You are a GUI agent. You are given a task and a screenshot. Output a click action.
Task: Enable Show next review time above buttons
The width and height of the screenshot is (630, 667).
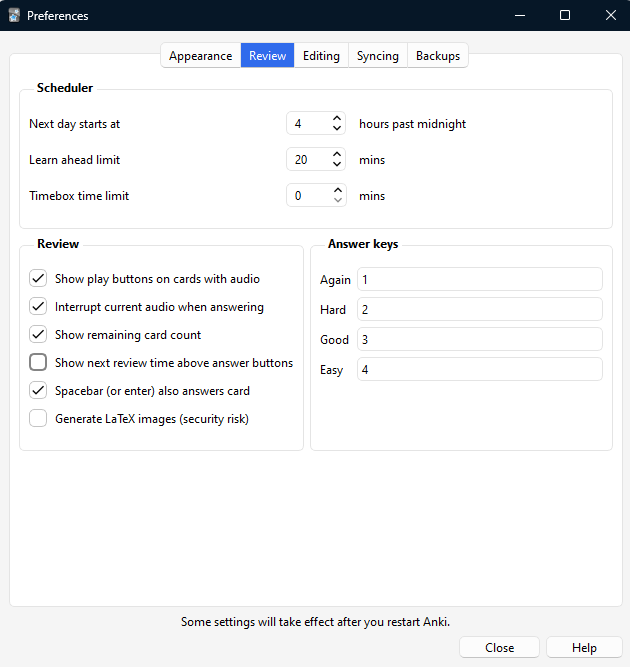click(39, 363)
